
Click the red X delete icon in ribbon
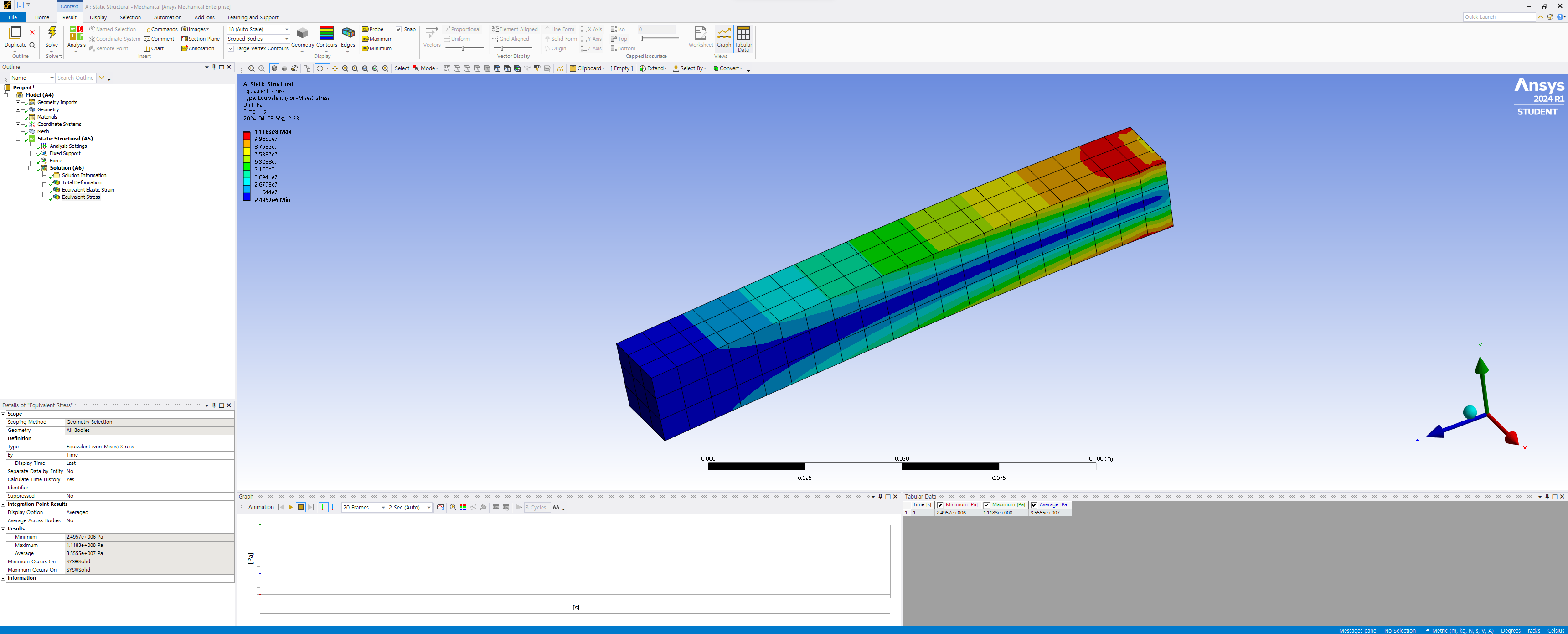pos(32,33)
